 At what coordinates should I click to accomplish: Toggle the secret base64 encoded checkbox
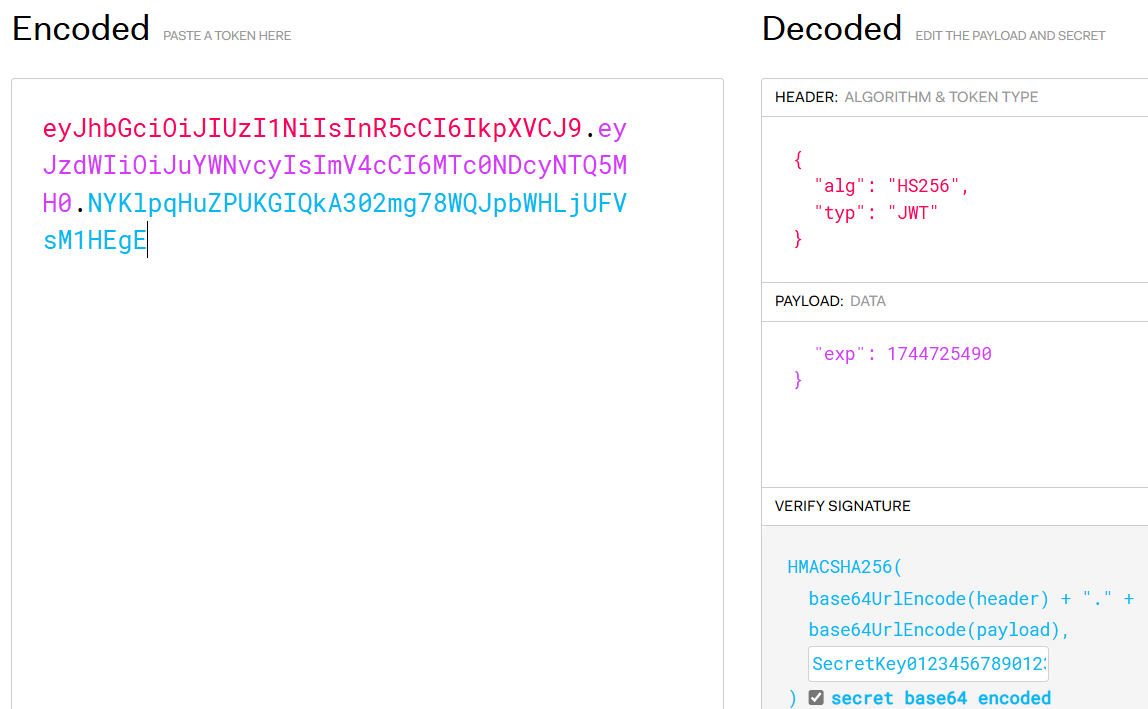point(816,698)
